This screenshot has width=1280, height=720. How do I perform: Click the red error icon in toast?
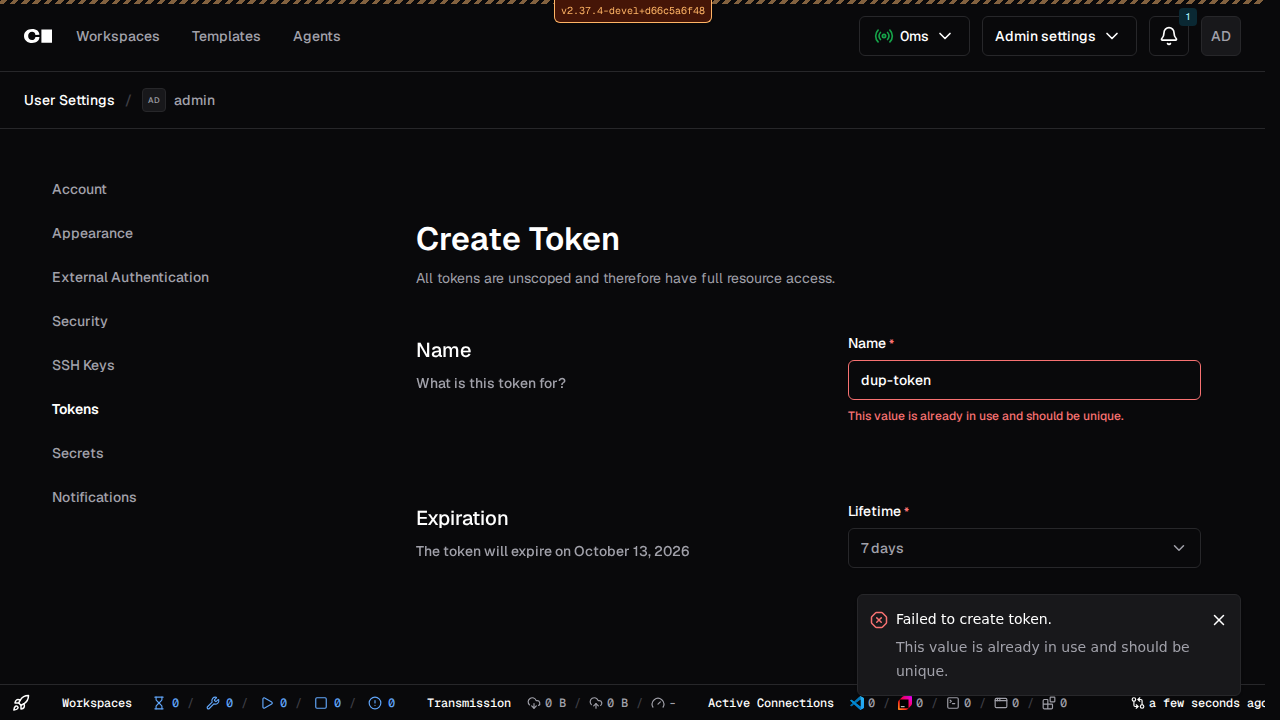tap(879, 620)
